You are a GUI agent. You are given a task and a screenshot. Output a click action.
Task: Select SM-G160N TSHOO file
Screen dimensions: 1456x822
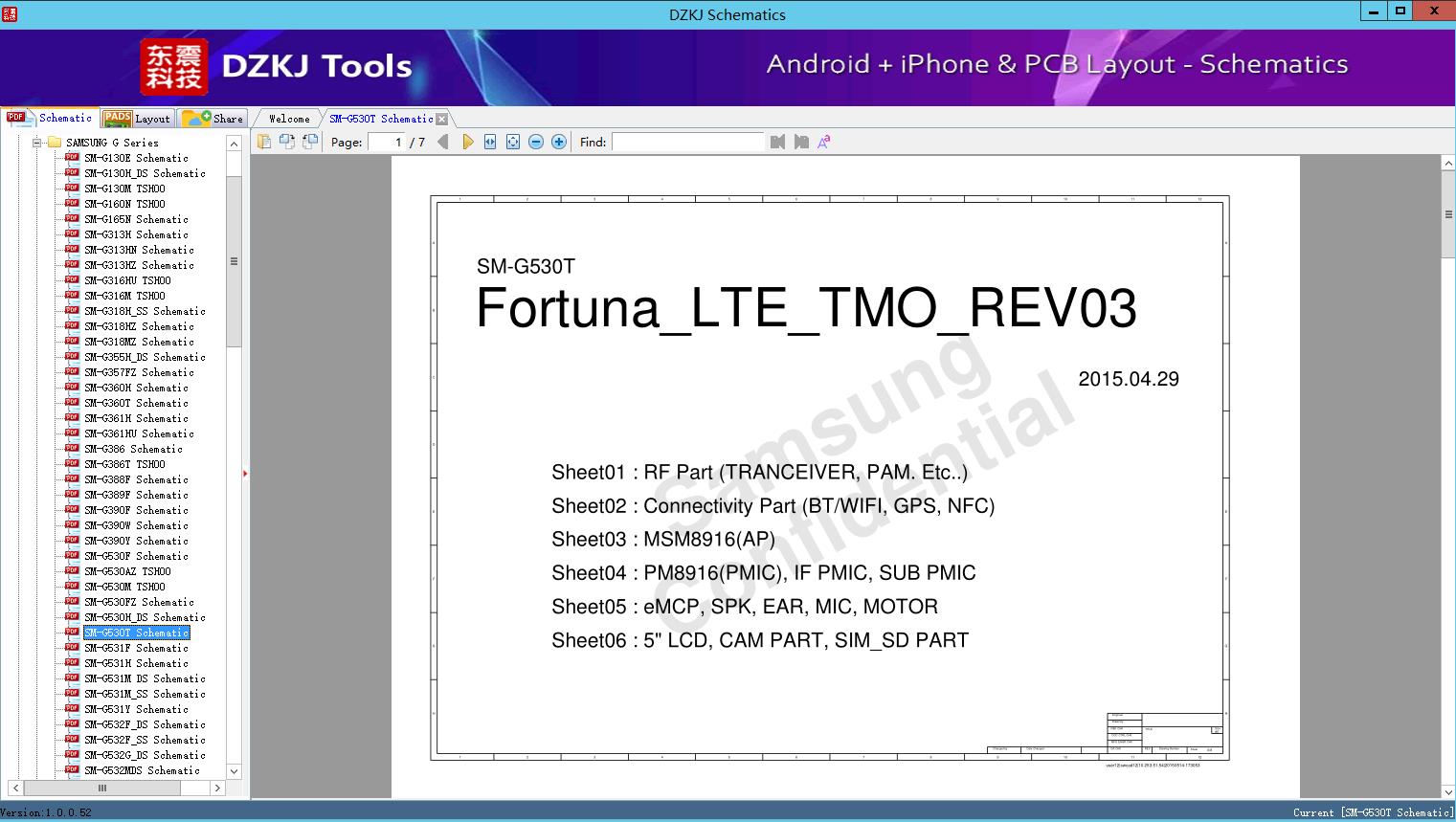(124, 204)
